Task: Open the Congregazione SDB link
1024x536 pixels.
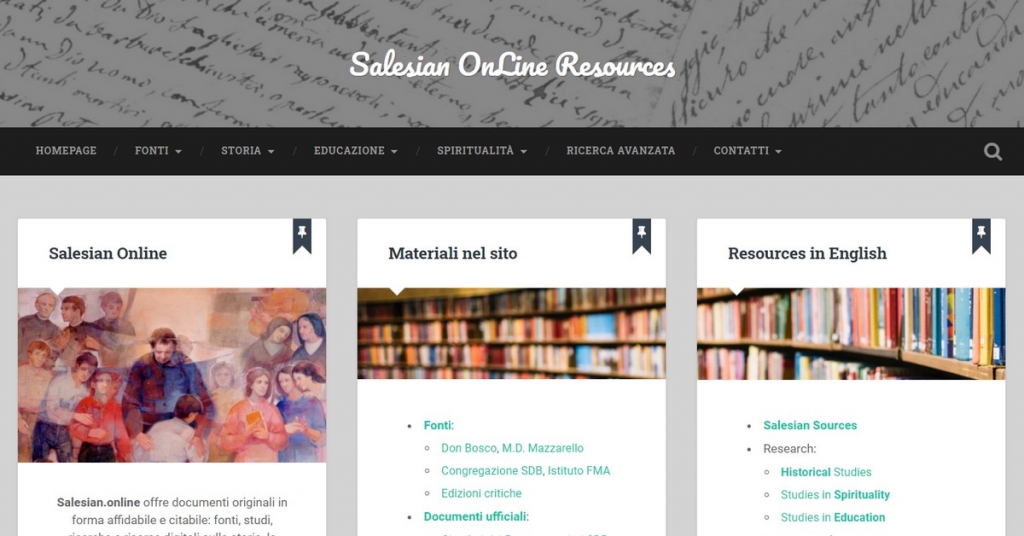Action: click(492, 471)
